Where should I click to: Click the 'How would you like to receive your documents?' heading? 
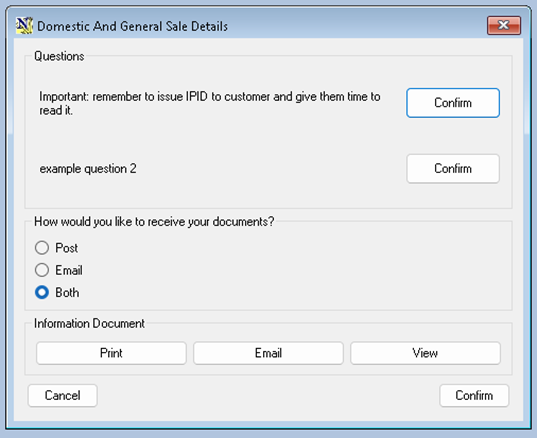click(154, 222)
